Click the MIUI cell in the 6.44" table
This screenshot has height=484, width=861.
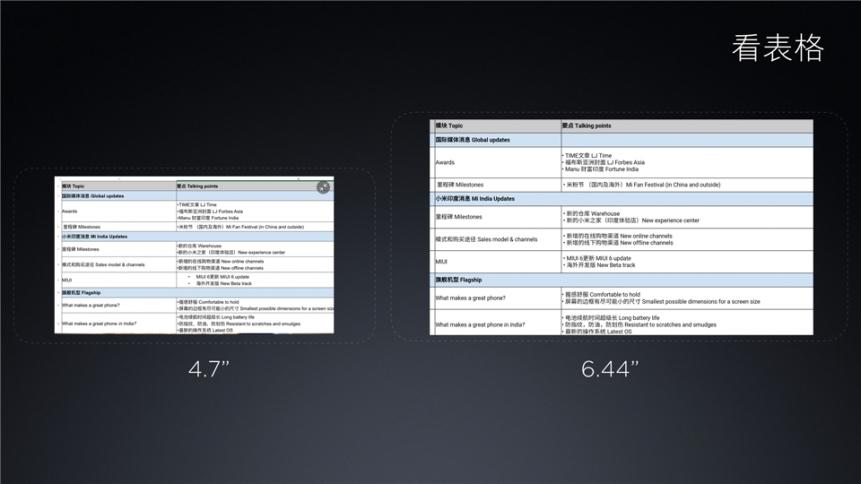pos(441,262)
